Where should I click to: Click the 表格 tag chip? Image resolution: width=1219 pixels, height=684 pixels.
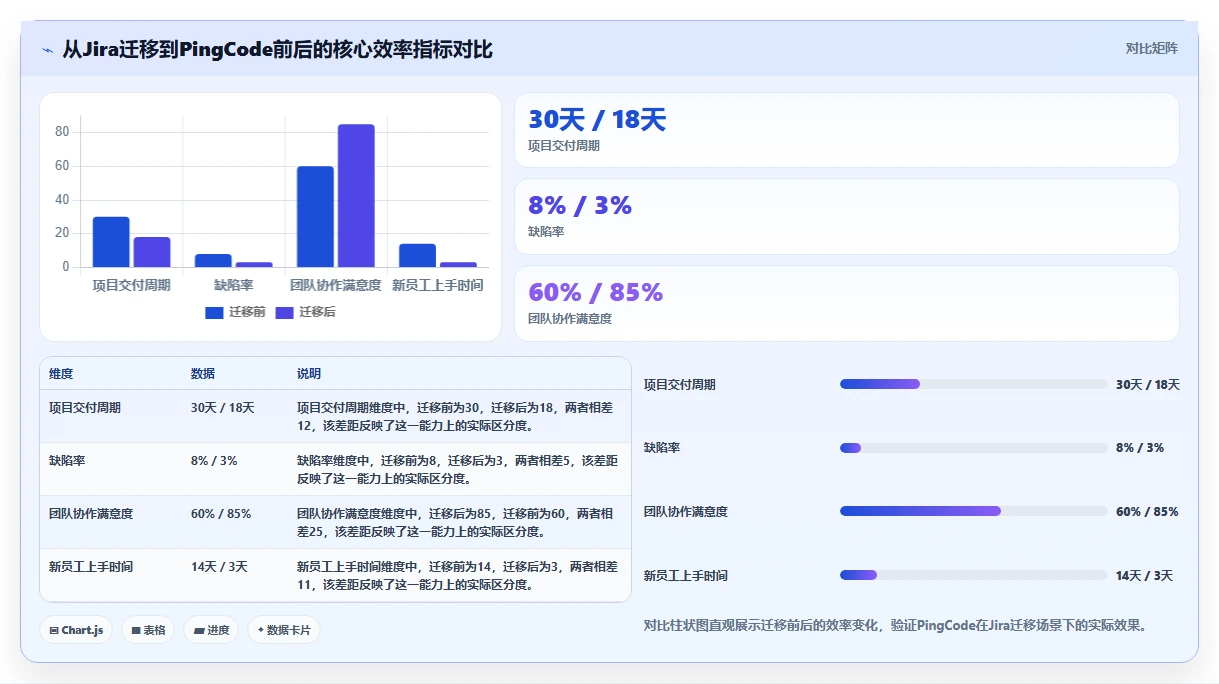click(148, 630)
